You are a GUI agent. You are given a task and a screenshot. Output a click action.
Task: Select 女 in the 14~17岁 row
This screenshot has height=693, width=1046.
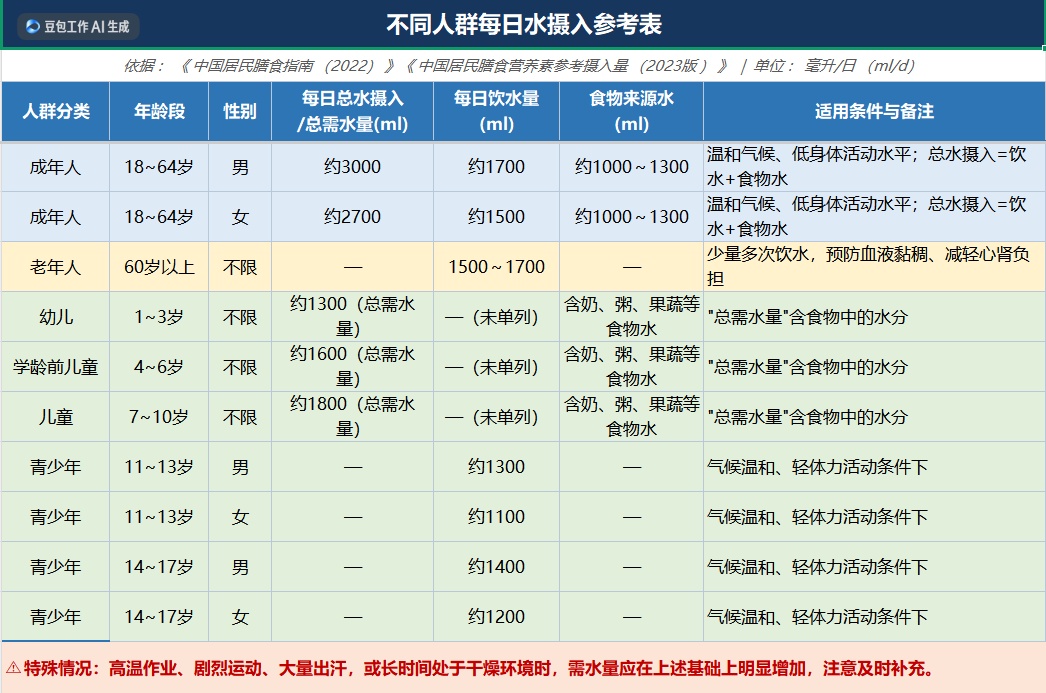(x=239, y=617)
